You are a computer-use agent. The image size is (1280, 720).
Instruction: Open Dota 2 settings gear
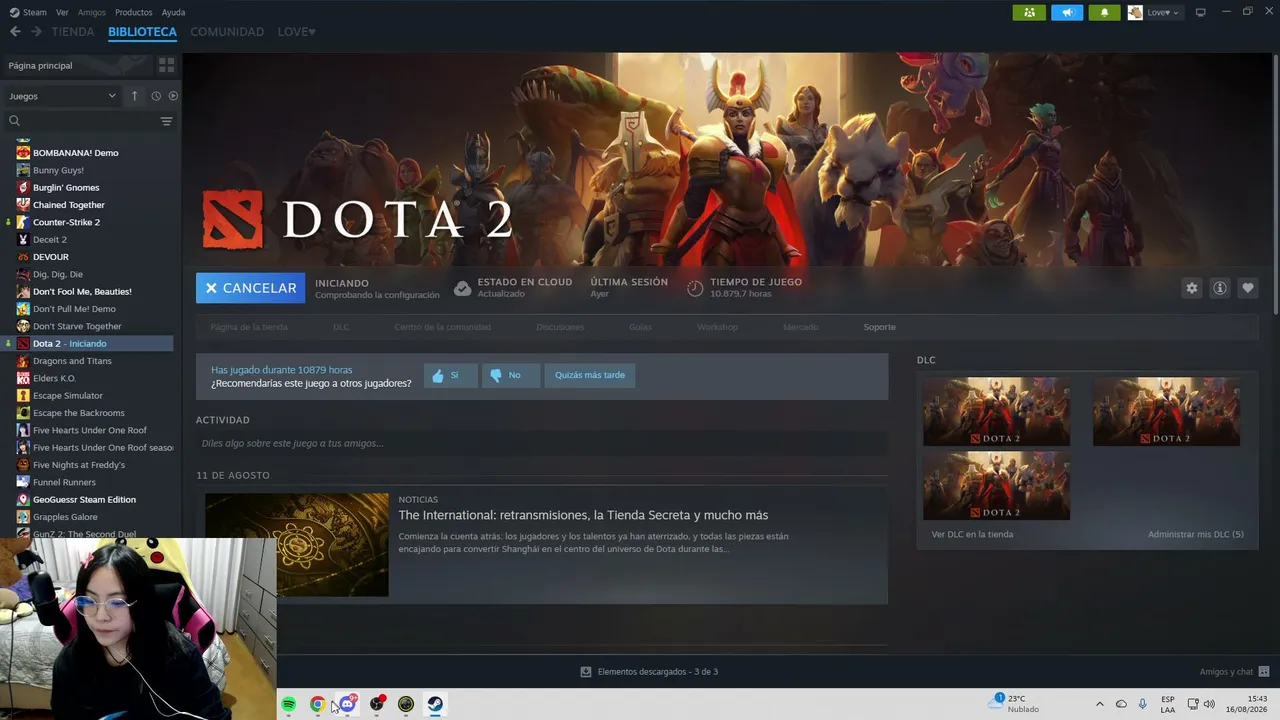coord(1192,288)
